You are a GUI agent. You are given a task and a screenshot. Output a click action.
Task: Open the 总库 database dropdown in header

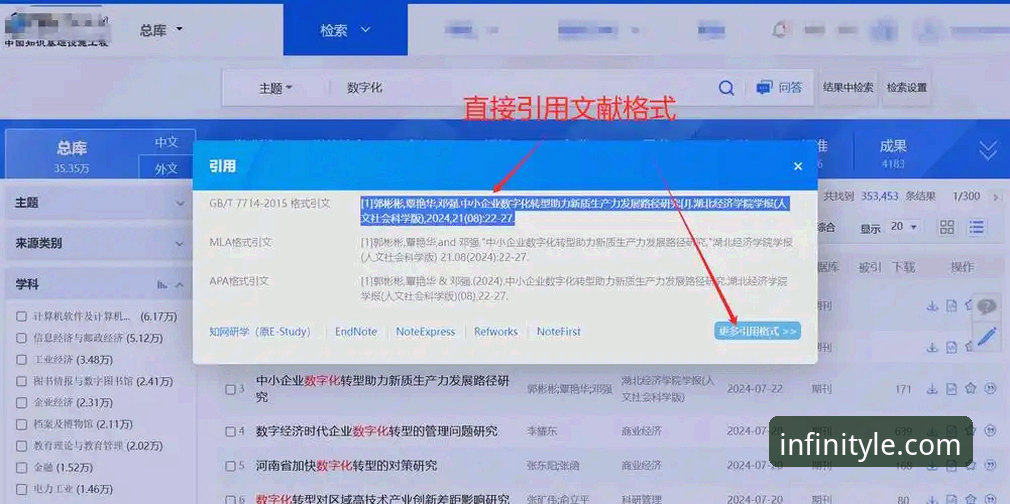(162, 30)
